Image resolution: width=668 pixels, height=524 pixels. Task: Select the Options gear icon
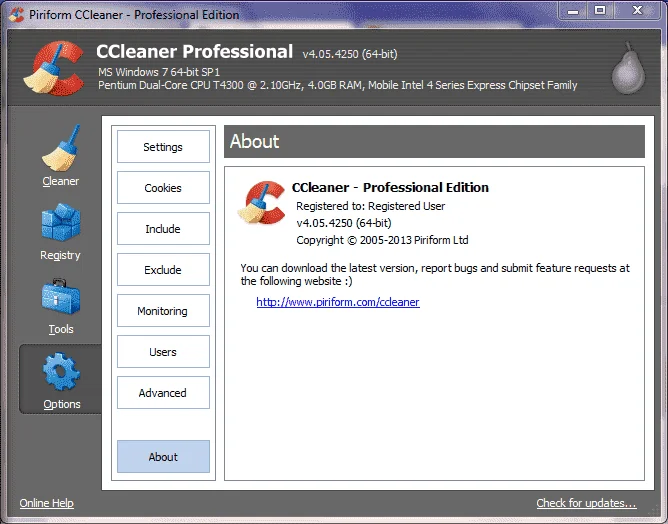pyautogui.click(x=61, y=371)
